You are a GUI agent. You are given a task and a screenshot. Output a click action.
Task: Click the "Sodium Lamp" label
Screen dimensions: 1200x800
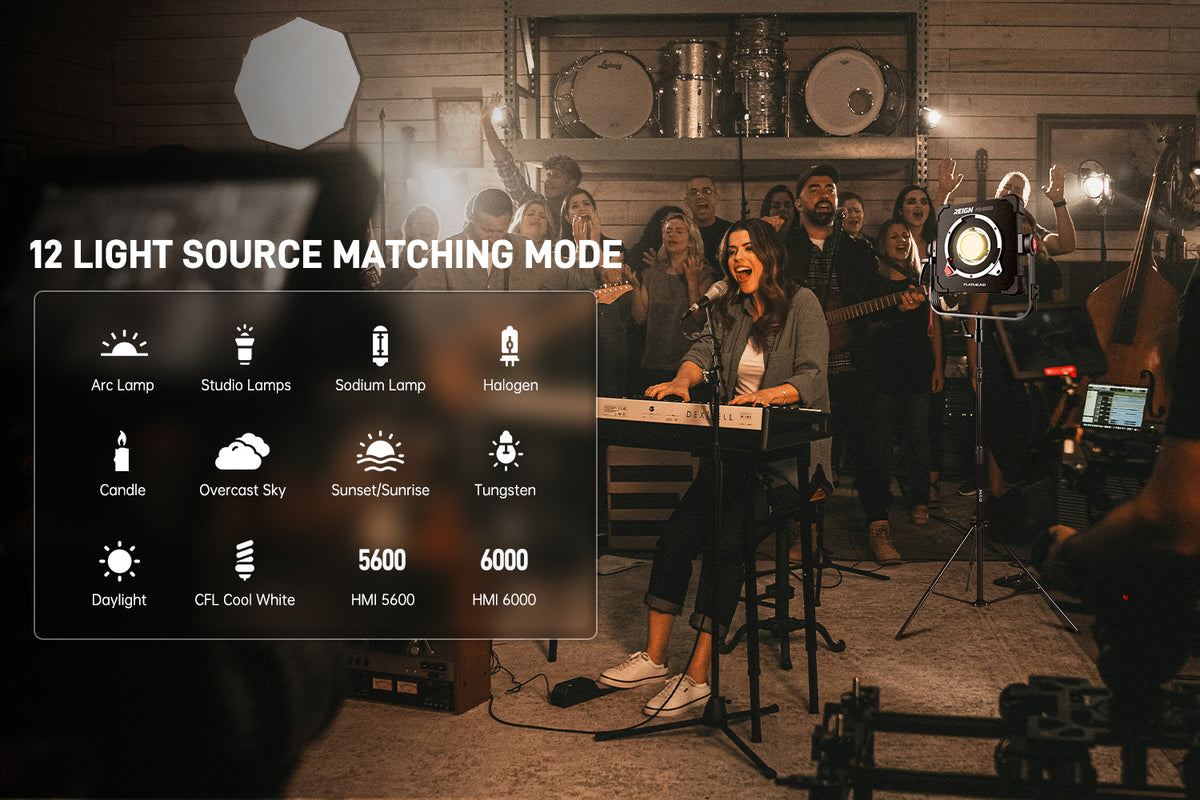[380, 385]
